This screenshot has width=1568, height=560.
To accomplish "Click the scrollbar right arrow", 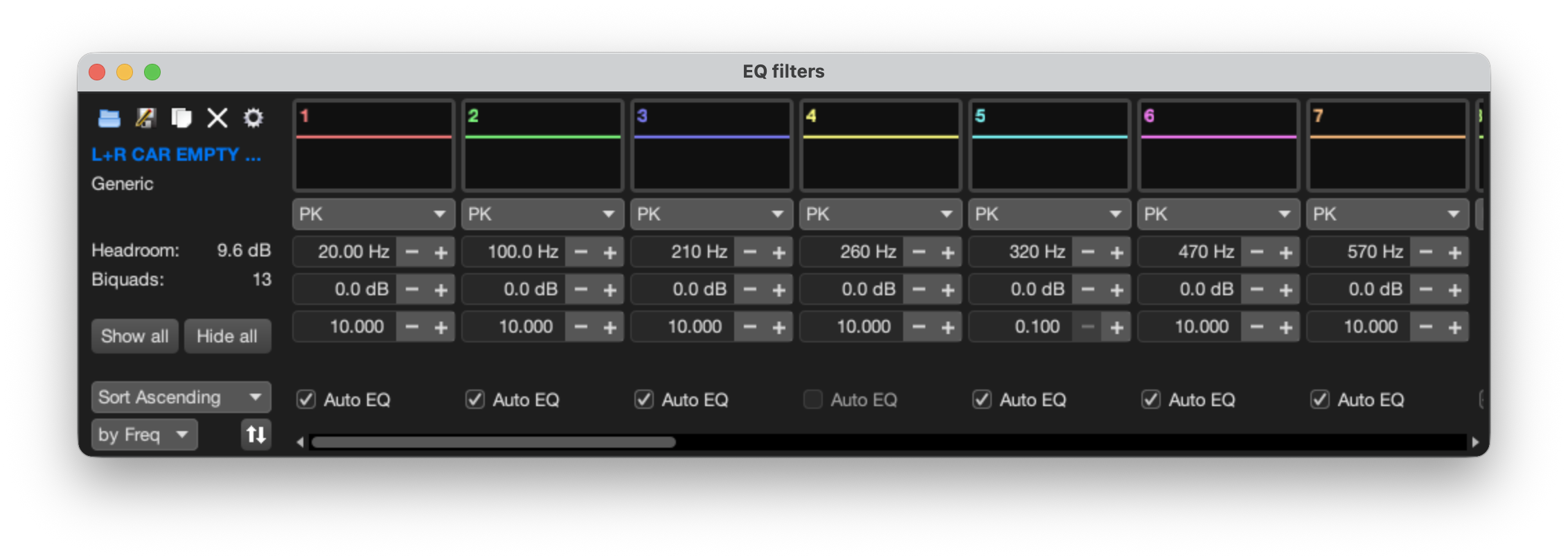I will point(1475,441).
